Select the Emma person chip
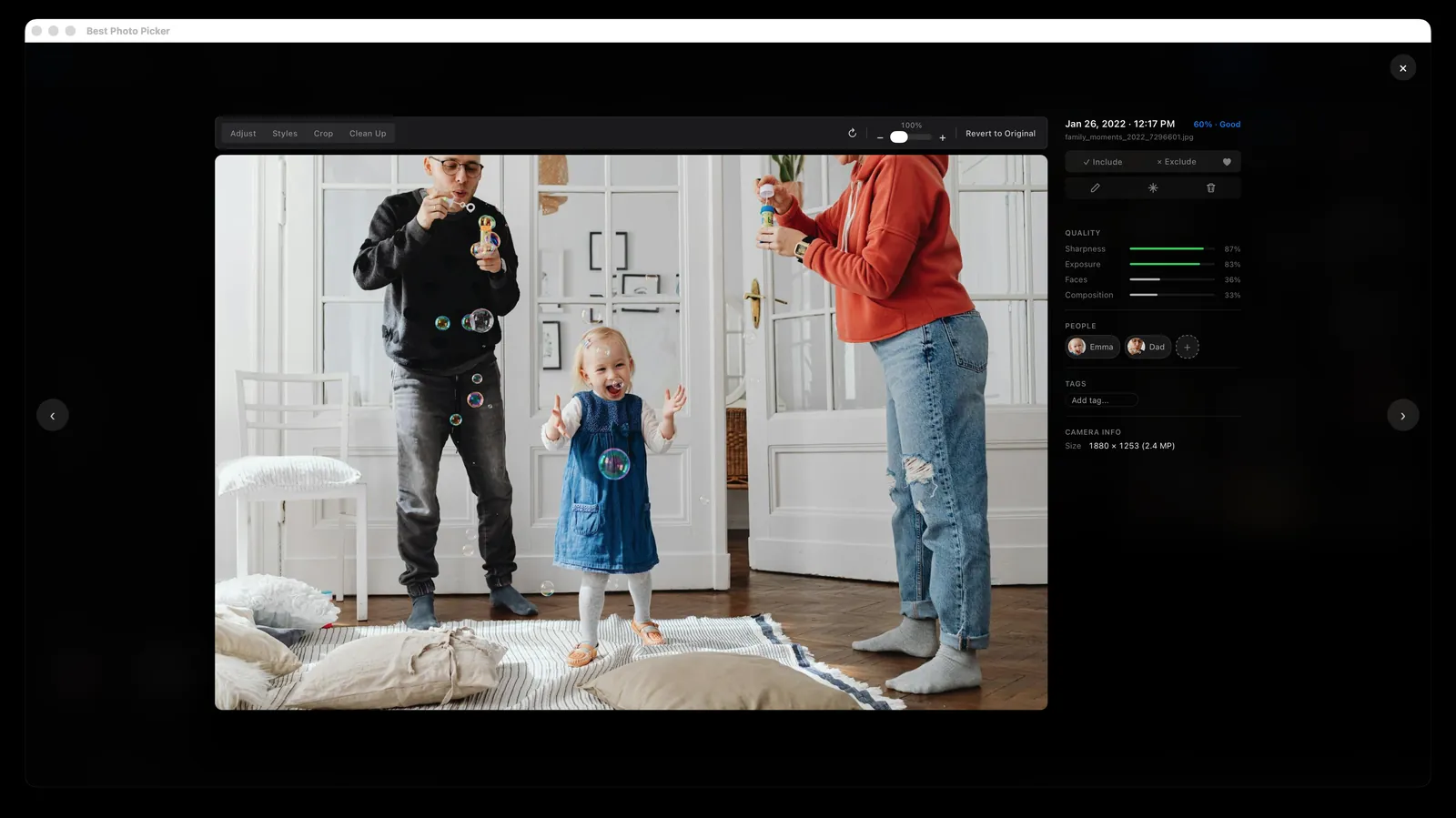 (x=1092, y=347)
